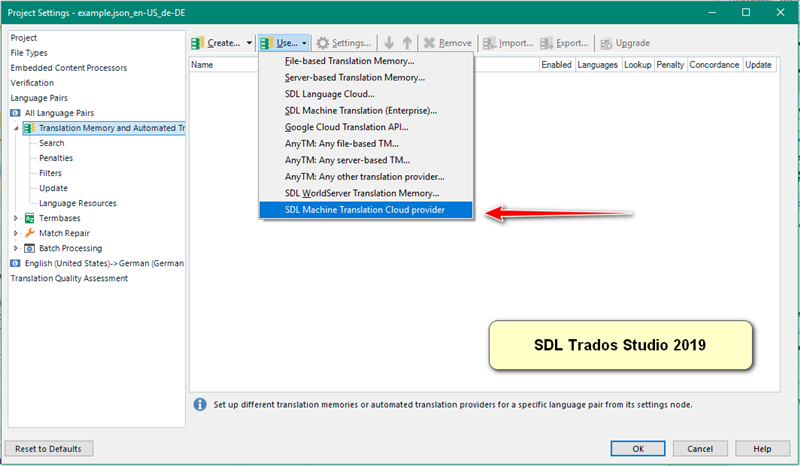Screen dimensions: 800x466
Task: Click the Settings gear icon
Action: [x=322, y=43]
